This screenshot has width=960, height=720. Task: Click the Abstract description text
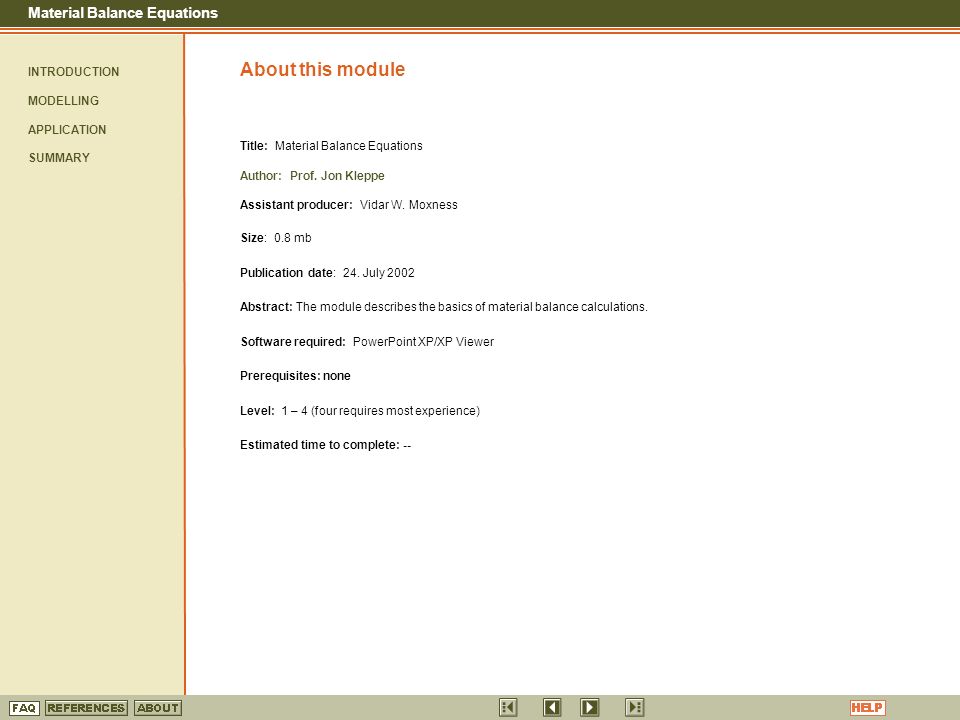tap(471, 307)
